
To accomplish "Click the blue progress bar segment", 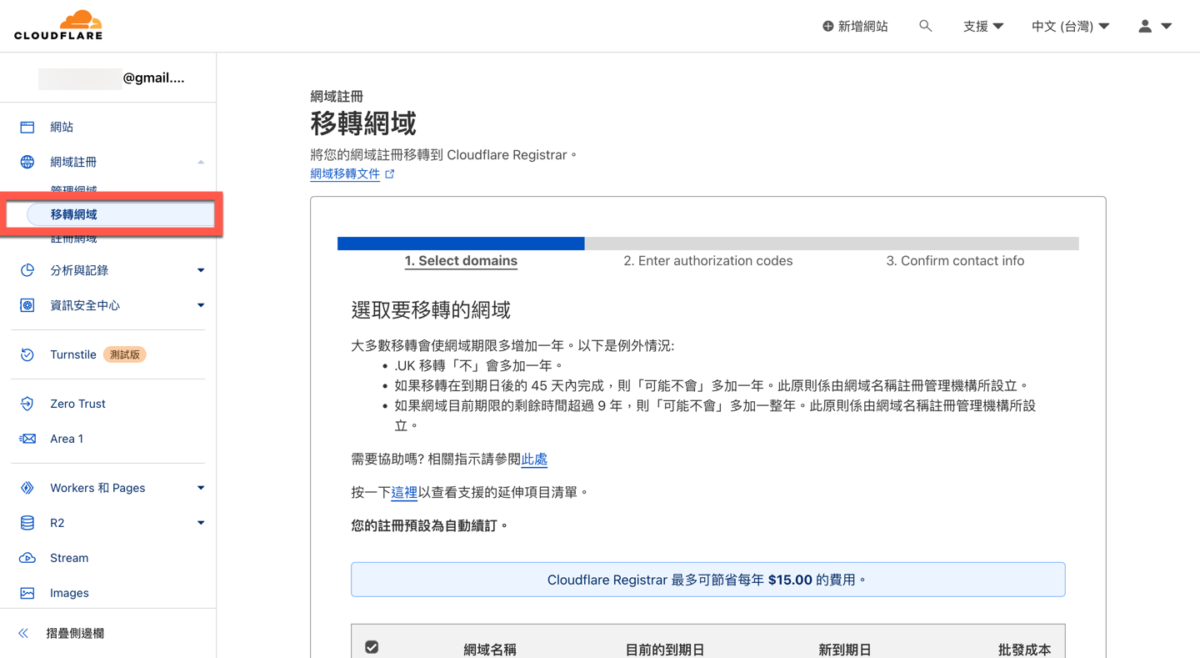I will (461, 243).
